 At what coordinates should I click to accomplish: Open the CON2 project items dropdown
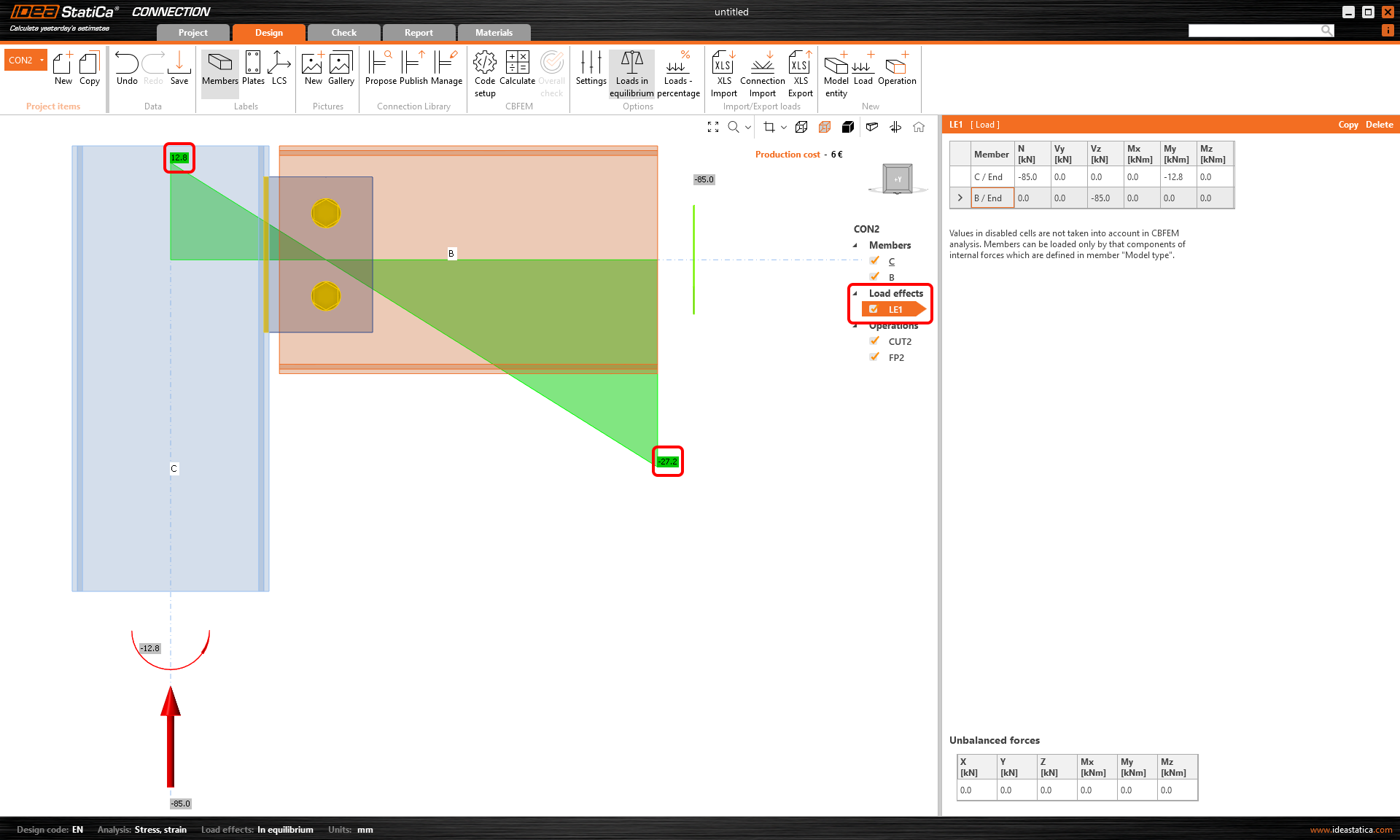(42, 60)
